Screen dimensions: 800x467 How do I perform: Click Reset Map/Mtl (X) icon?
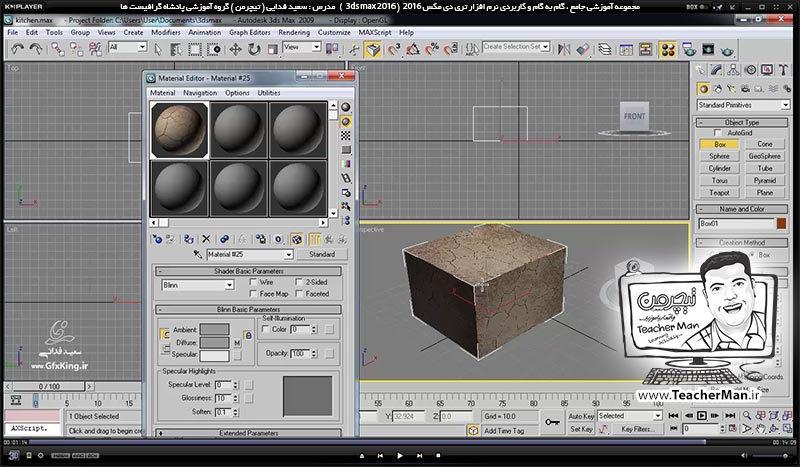[x=206, y=239]
